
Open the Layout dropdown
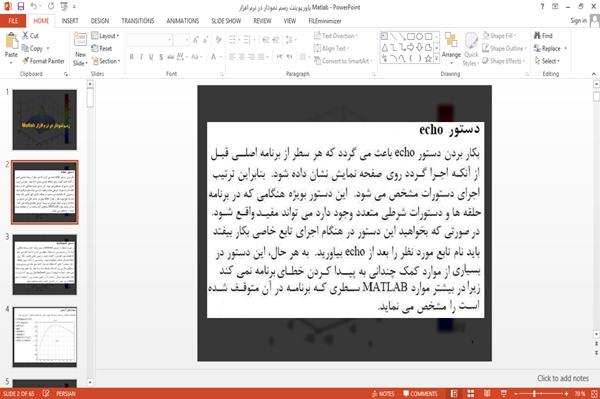(x=105, y=36)
